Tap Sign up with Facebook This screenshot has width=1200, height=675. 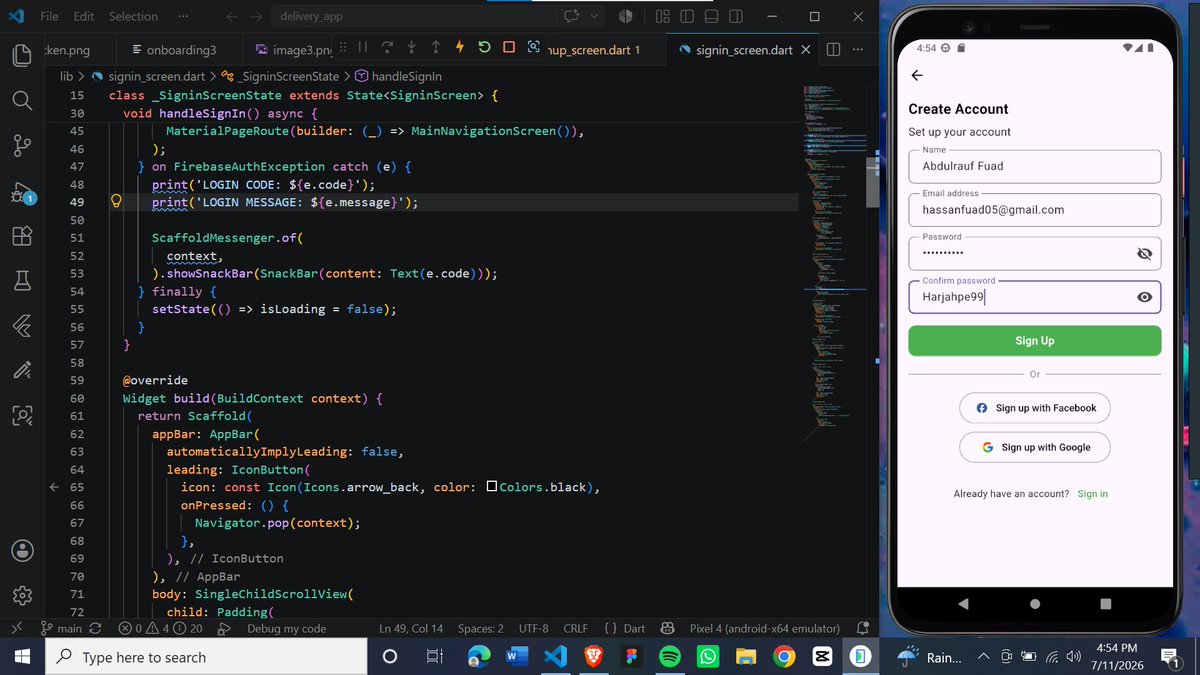[x=1034, y=408]
